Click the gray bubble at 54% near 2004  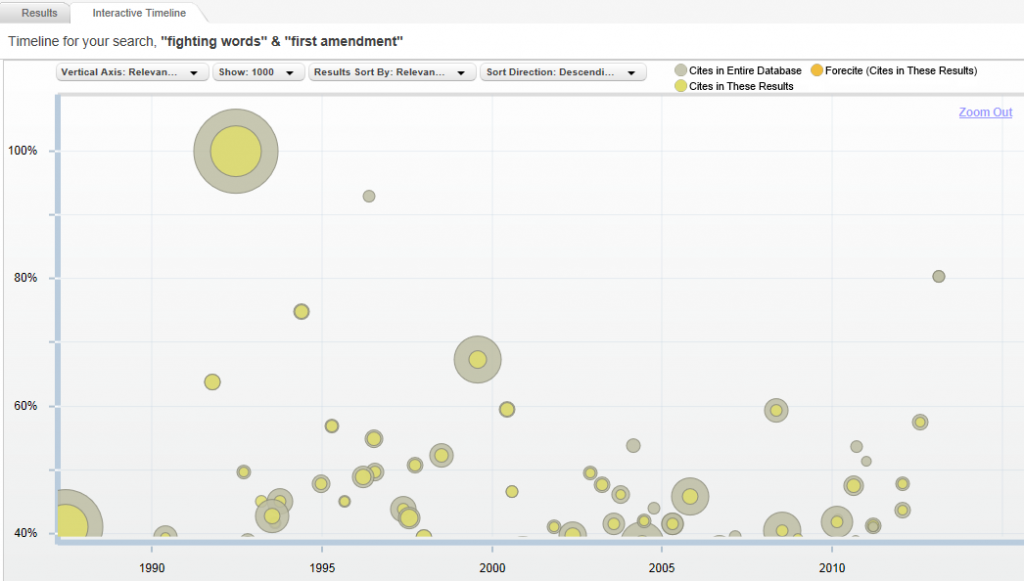point(633,446)
